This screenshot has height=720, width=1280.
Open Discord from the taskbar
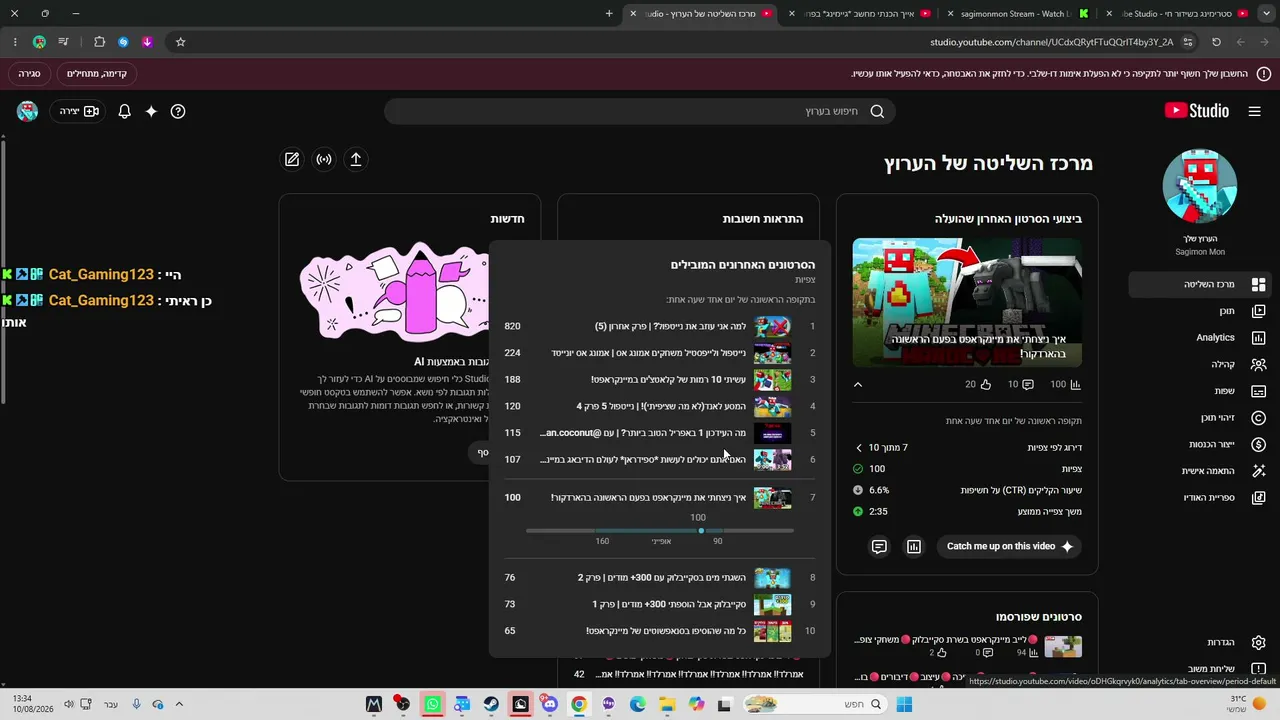[550, 704]
